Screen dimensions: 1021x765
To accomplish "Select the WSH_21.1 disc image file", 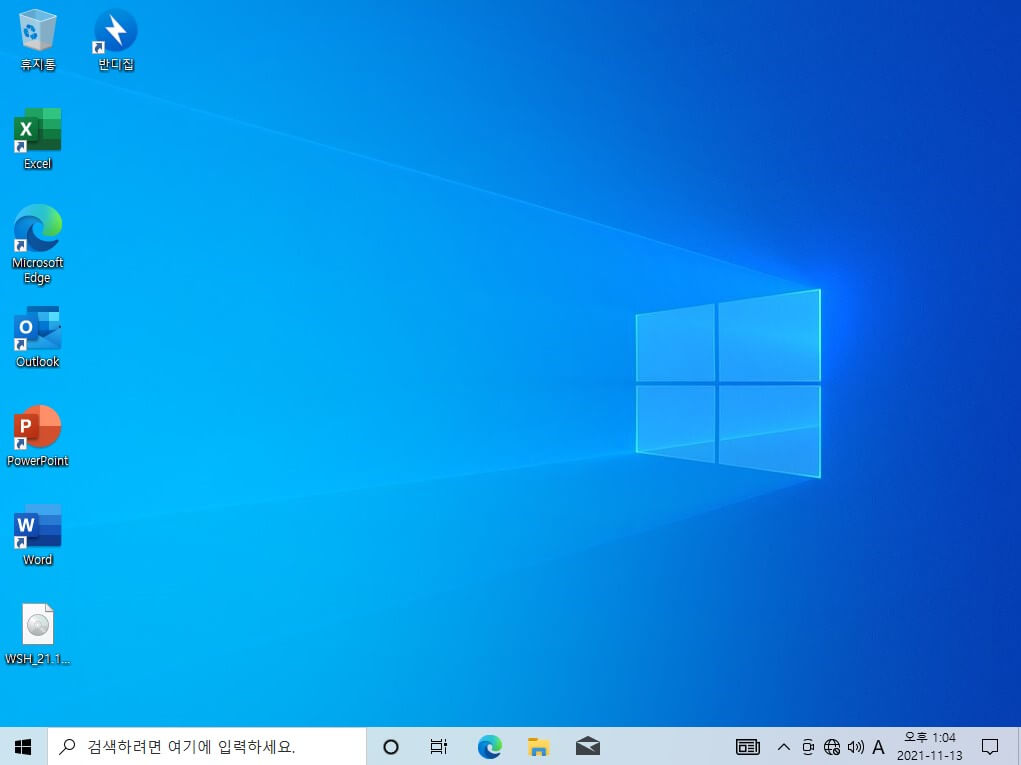I will [x=38, y=634].
